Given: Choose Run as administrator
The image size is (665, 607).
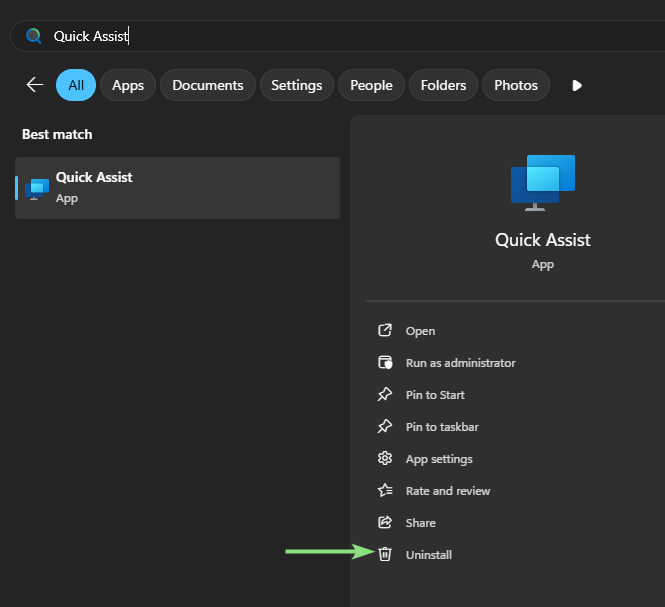Looking at the screenshot, I should click(x=461, y=363).
